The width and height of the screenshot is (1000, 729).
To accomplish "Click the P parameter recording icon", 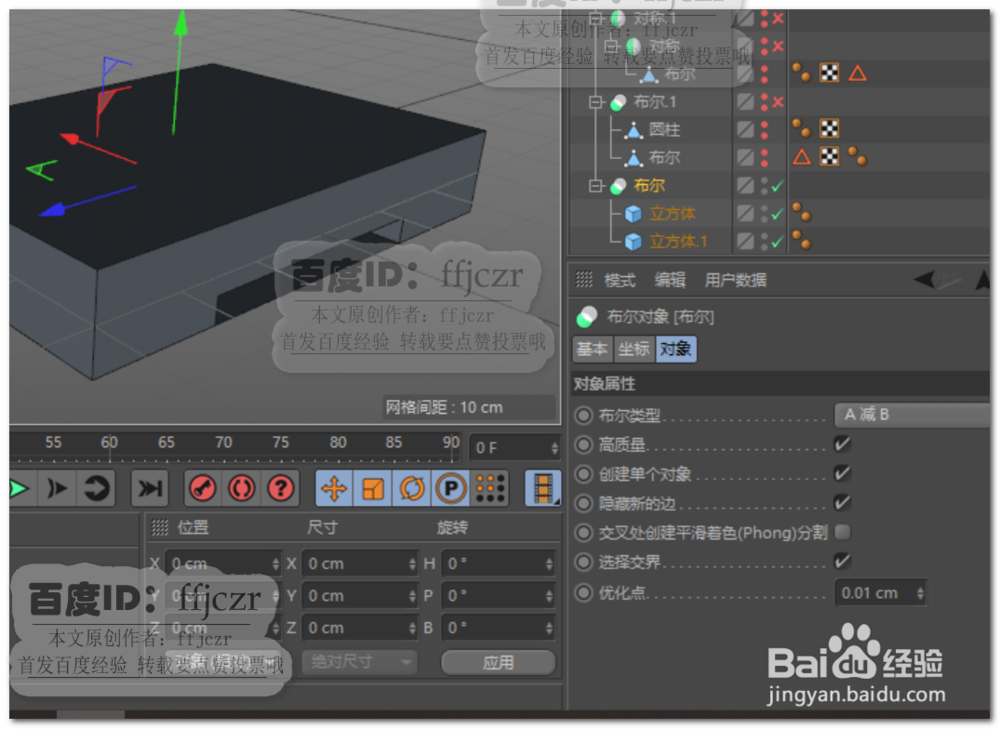I will [450, 488].
